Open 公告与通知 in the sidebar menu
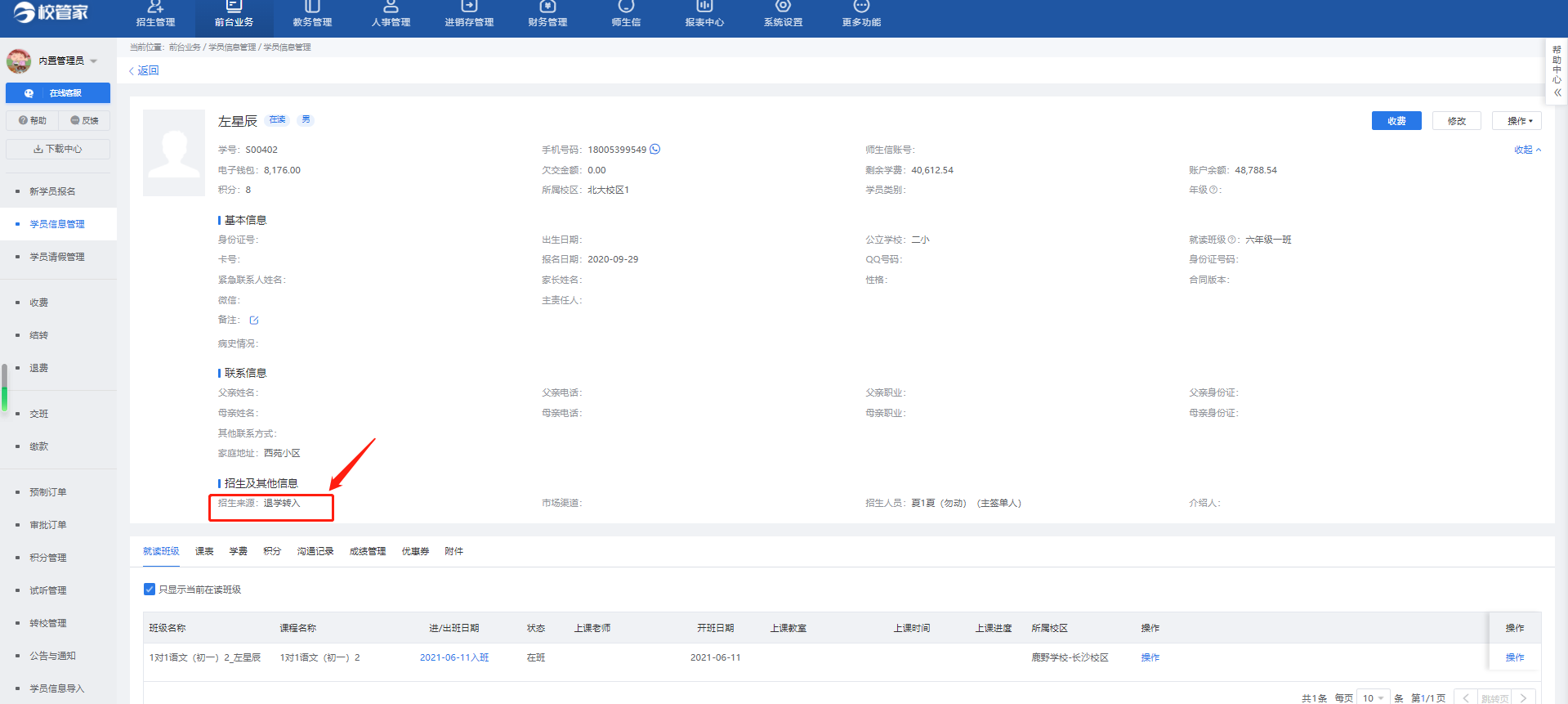 (x=52, y=656)
